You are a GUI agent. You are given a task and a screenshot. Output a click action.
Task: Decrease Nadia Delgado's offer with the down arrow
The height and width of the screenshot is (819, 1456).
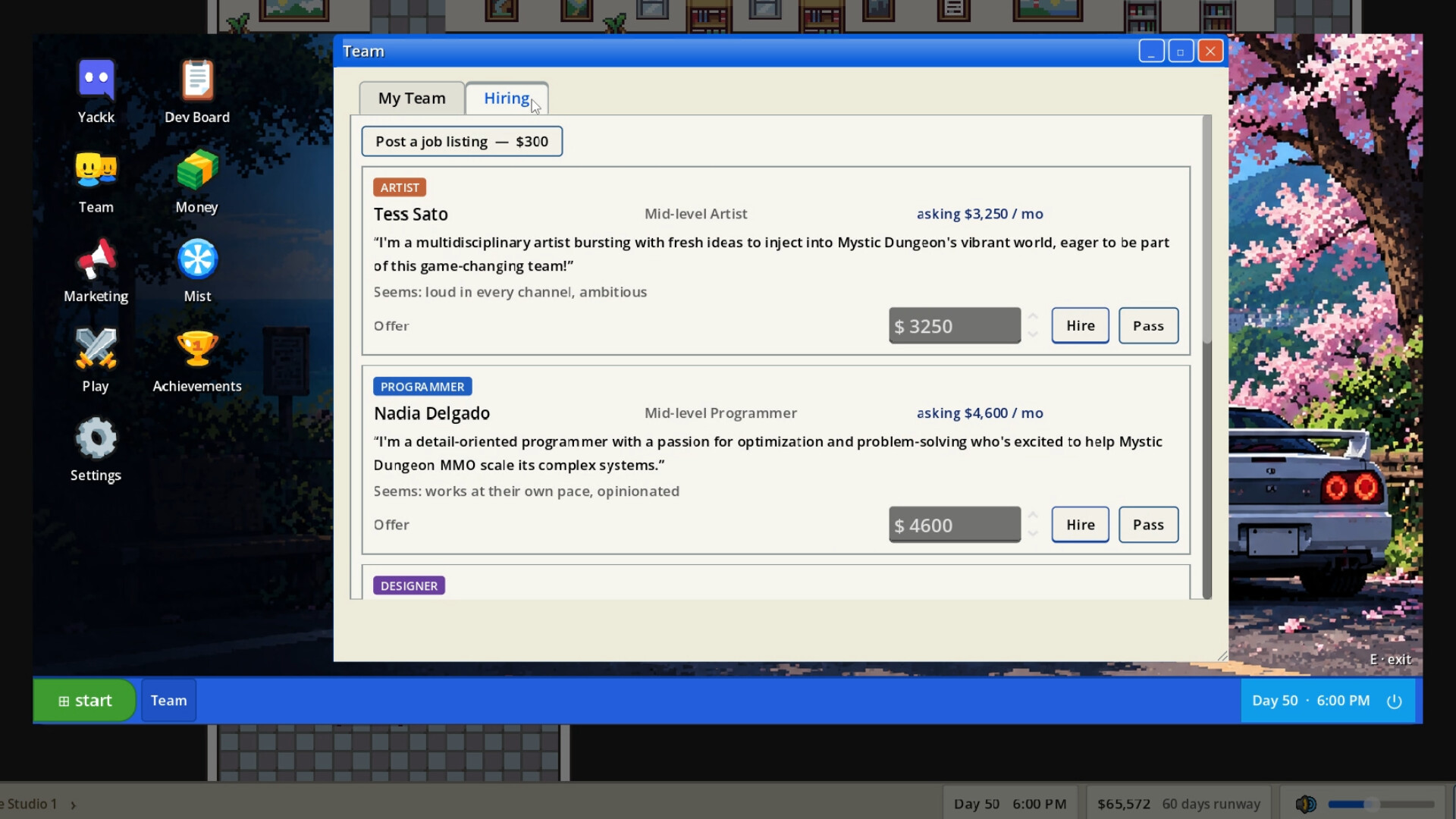click(x=1033, y=533)
